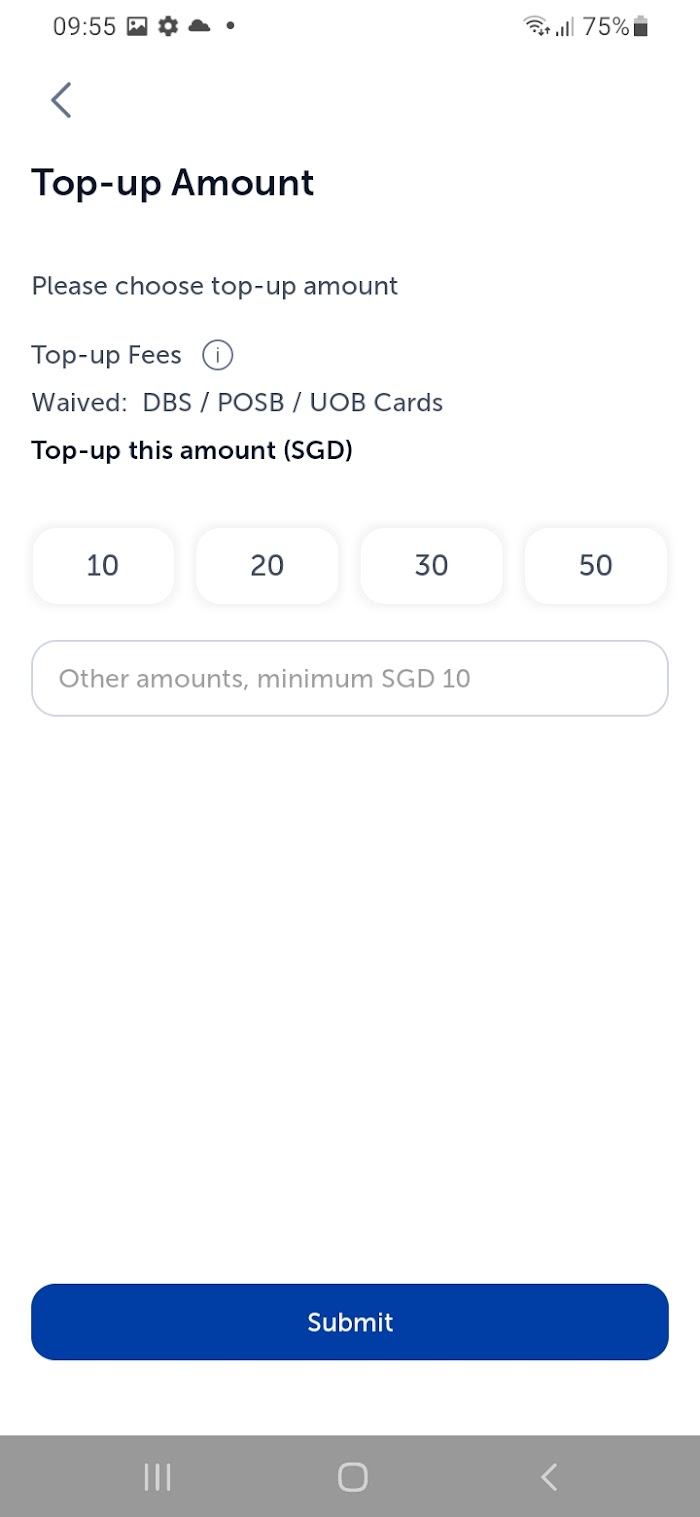Screen dimensions: 700x1517
Task: Go back using the top-left arrow
Action: [x=61, y=100]
